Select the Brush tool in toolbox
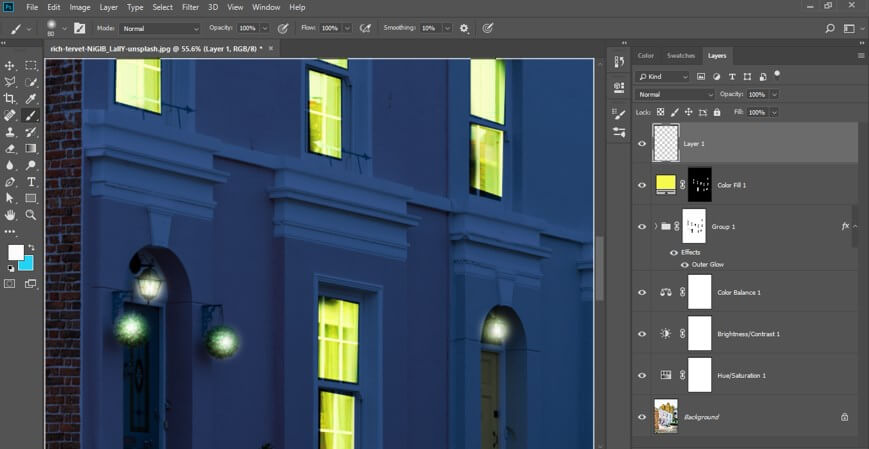Viewport: 869px width, 449px height. coord(31,115)
